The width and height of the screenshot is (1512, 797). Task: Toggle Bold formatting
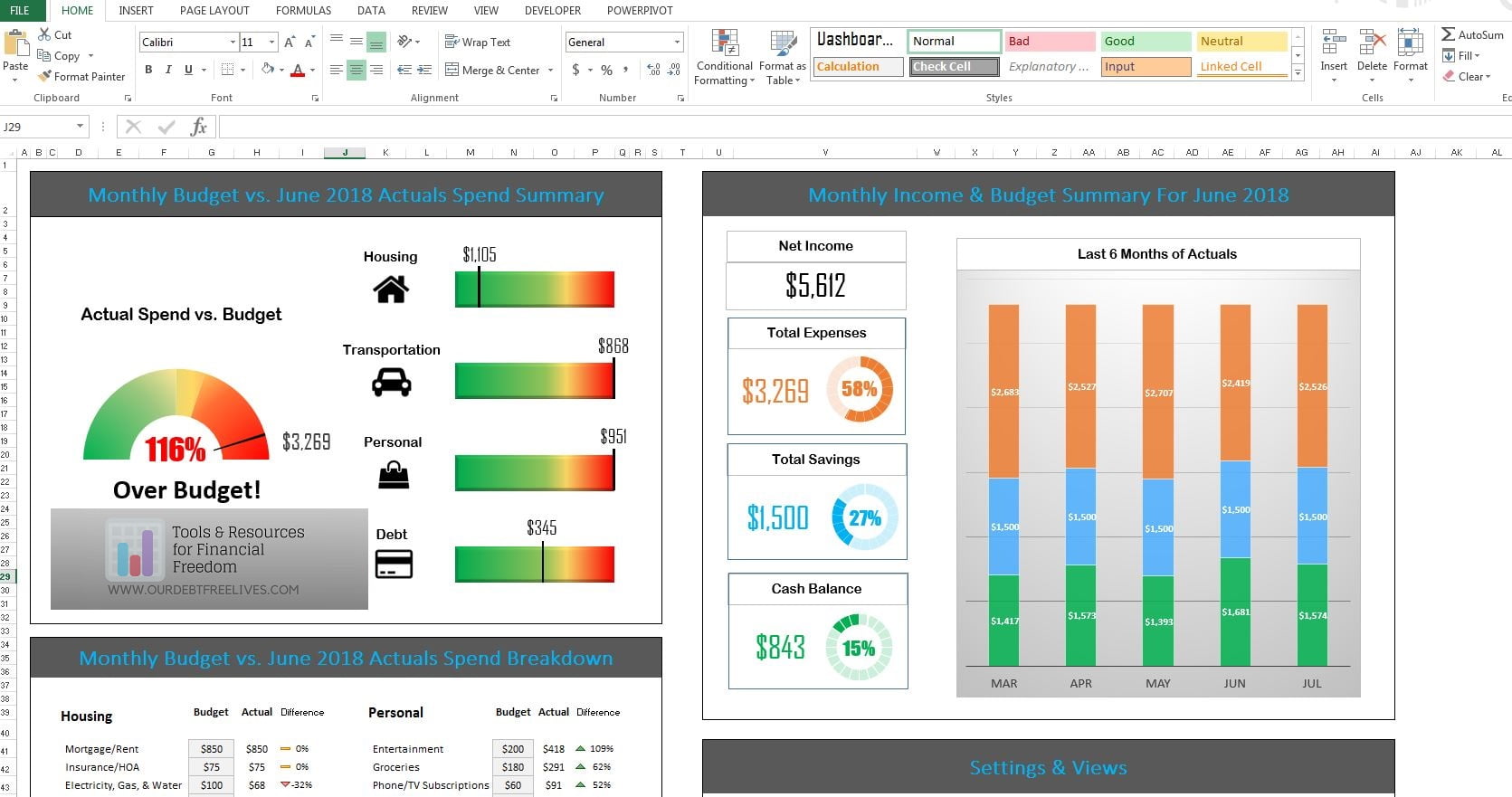point(148,70)
